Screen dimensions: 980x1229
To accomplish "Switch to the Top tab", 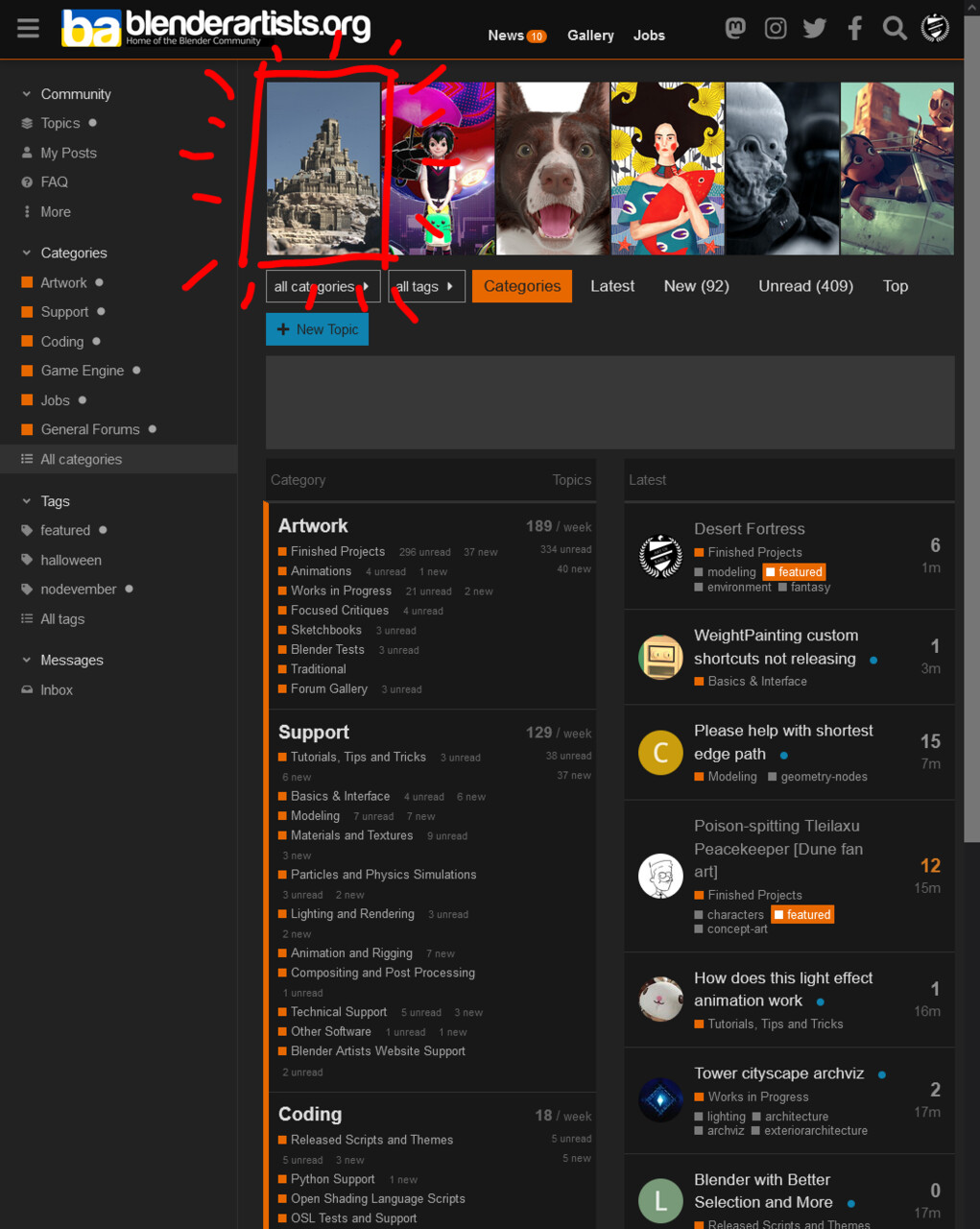I will coord(896,286).
